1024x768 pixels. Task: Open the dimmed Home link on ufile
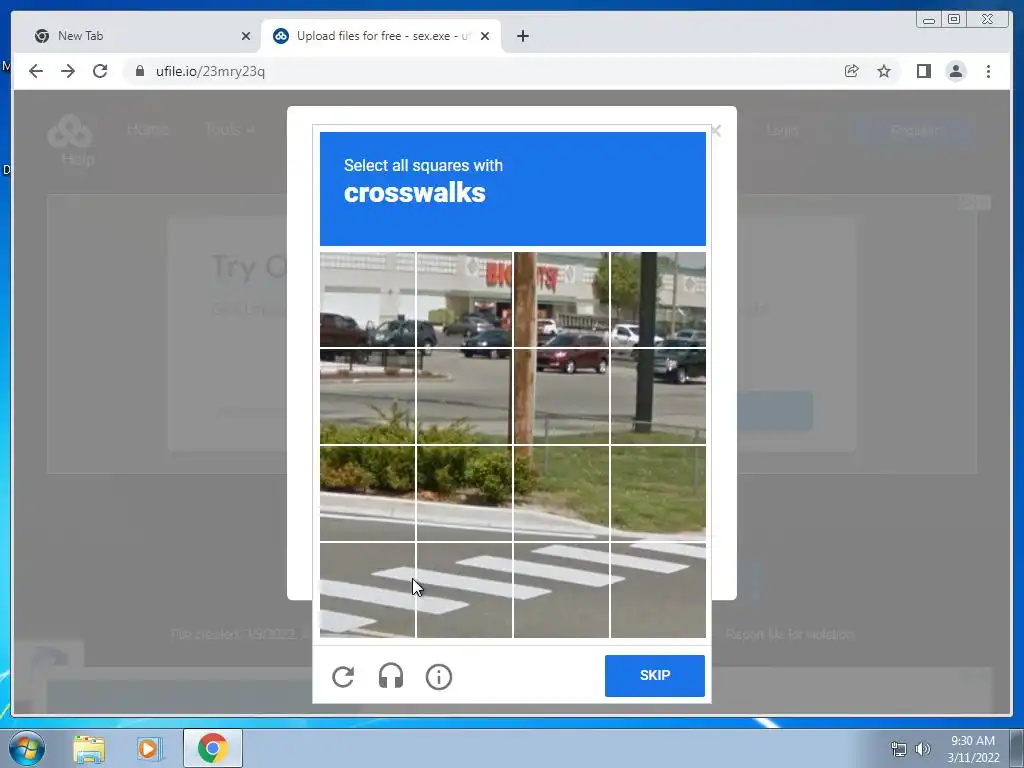tap(148, 129)
